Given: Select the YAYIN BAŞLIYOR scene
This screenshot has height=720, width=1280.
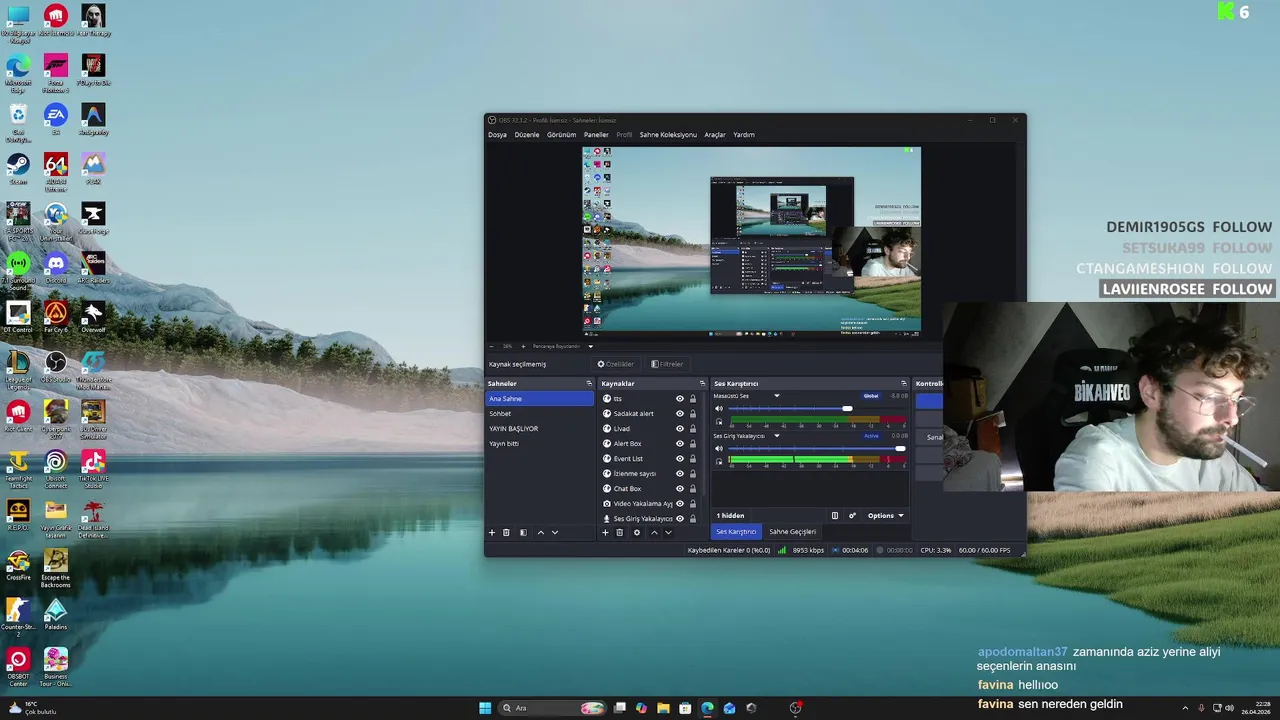Looking at the screenshot, I should coord(540,428).
